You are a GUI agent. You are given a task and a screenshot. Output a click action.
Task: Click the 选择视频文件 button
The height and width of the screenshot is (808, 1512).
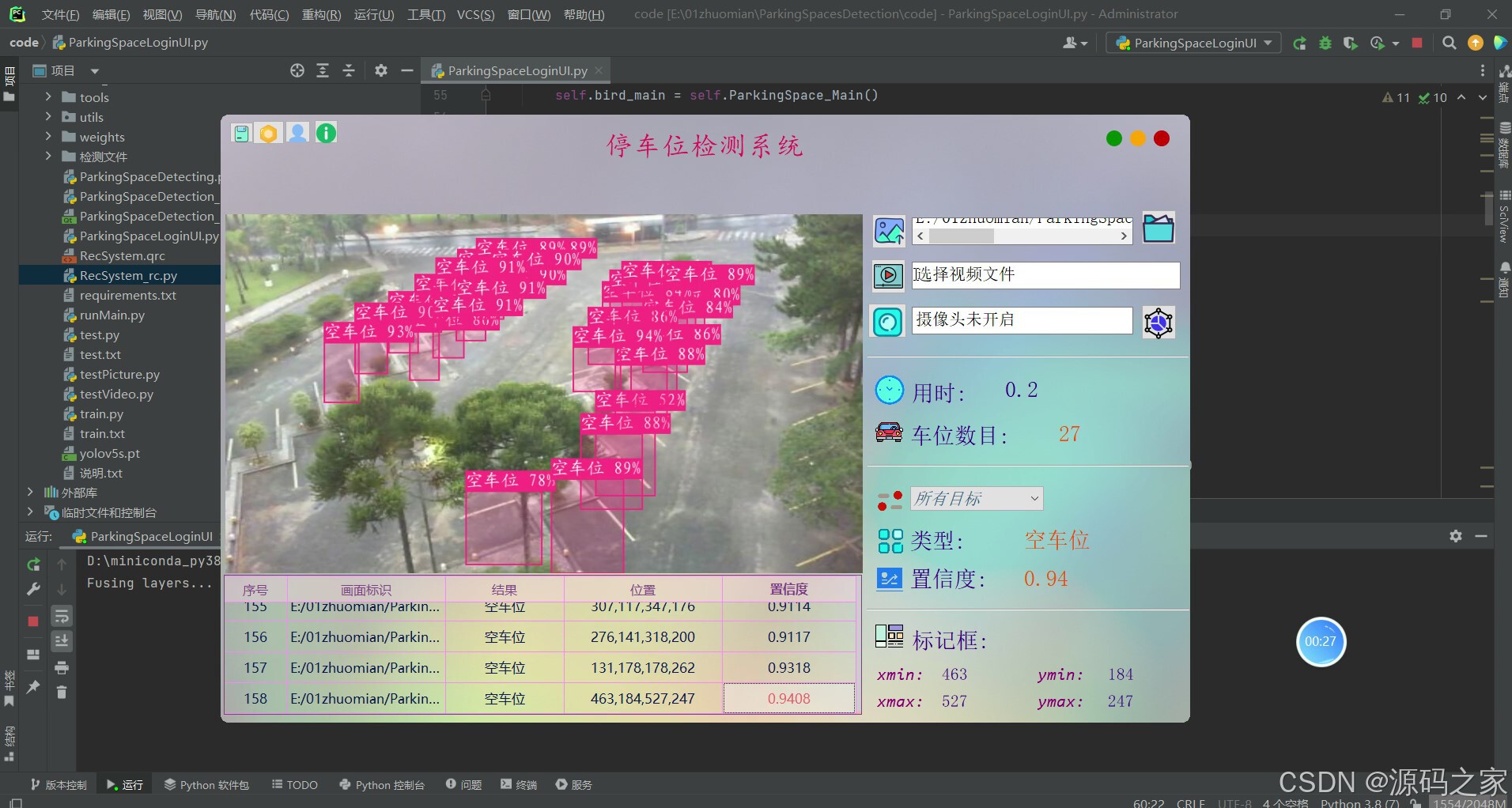(x=1045, y=274)
